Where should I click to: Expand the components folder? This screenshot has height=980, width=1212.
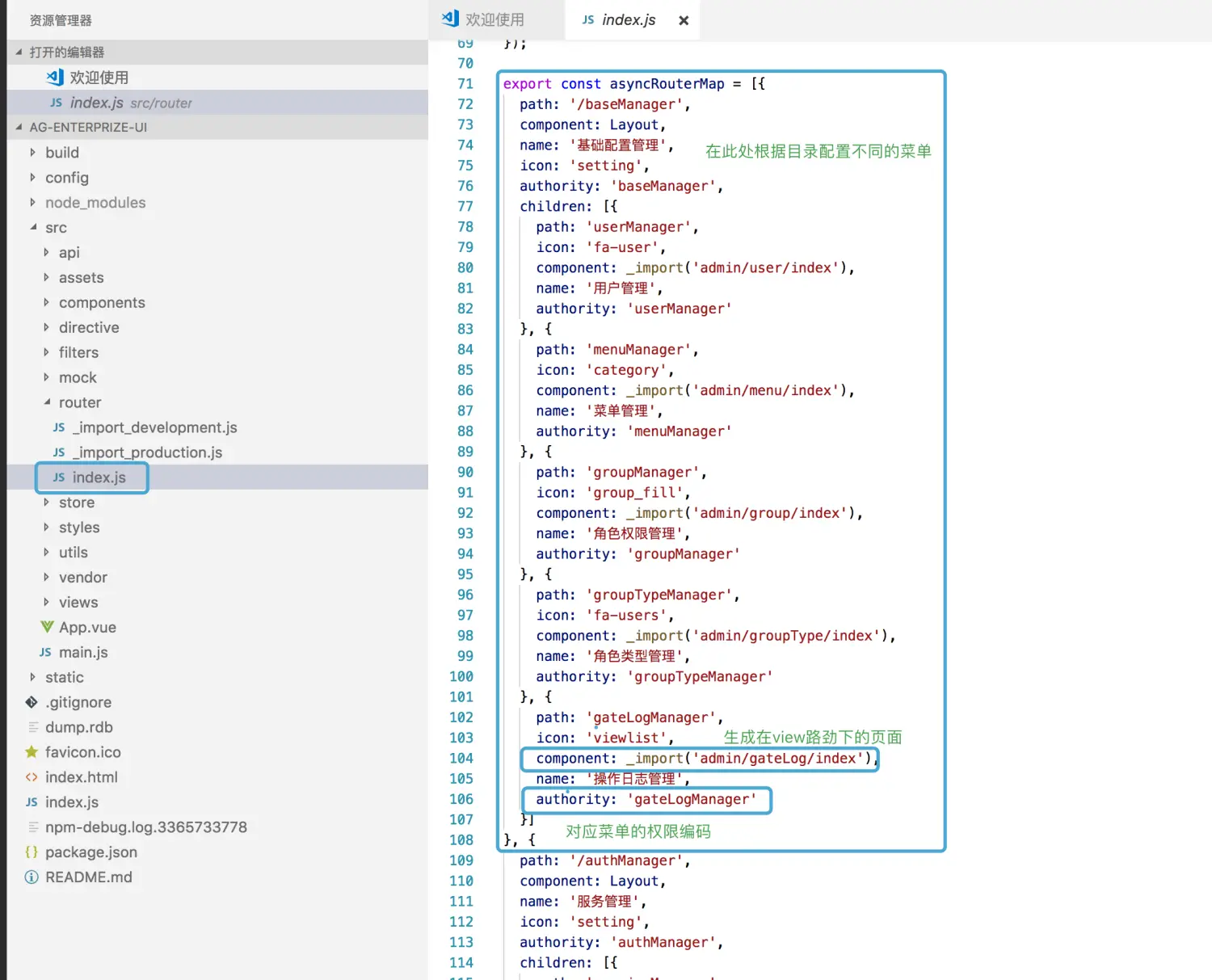coord(46,302)
